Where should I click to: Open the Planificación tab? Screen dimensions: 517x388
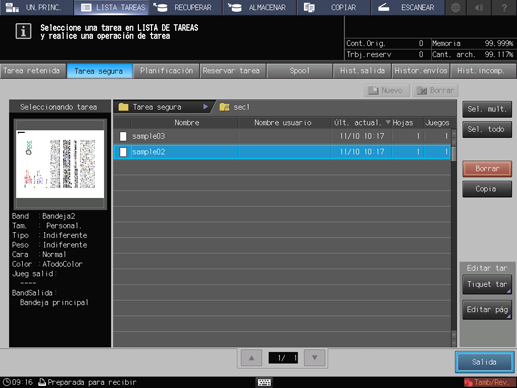166,71
